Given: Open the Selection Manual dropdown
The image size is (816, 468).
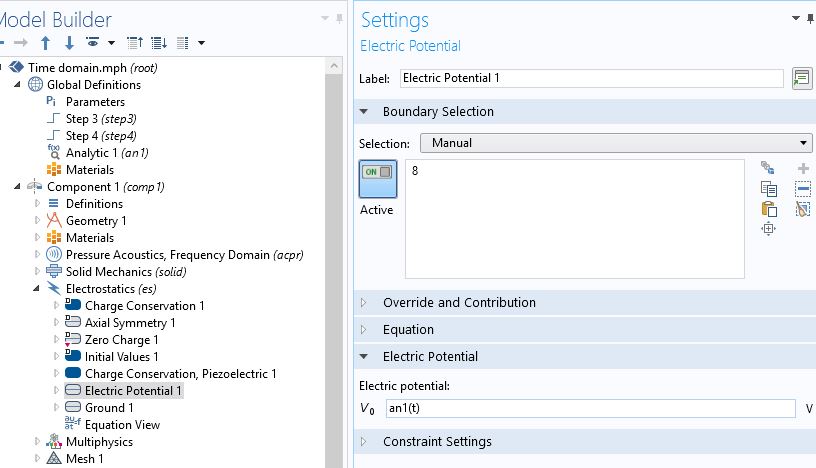Looking at the screenshot, I should point(615,143).
